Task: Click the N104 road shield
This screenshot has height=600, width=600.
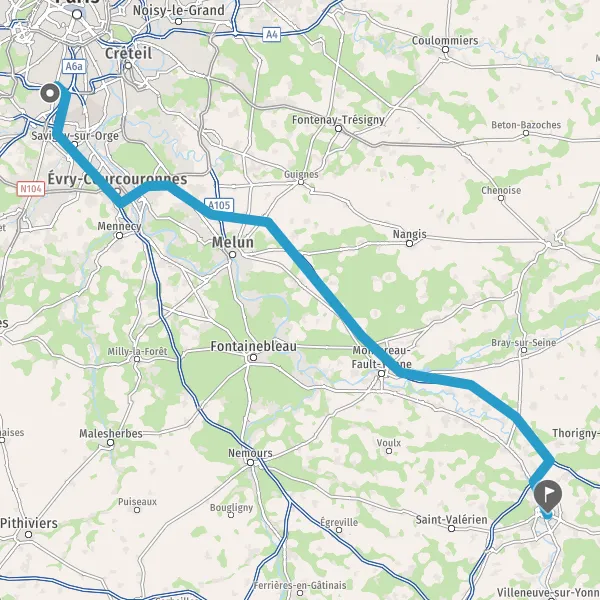Action: [x=31, y=189]
